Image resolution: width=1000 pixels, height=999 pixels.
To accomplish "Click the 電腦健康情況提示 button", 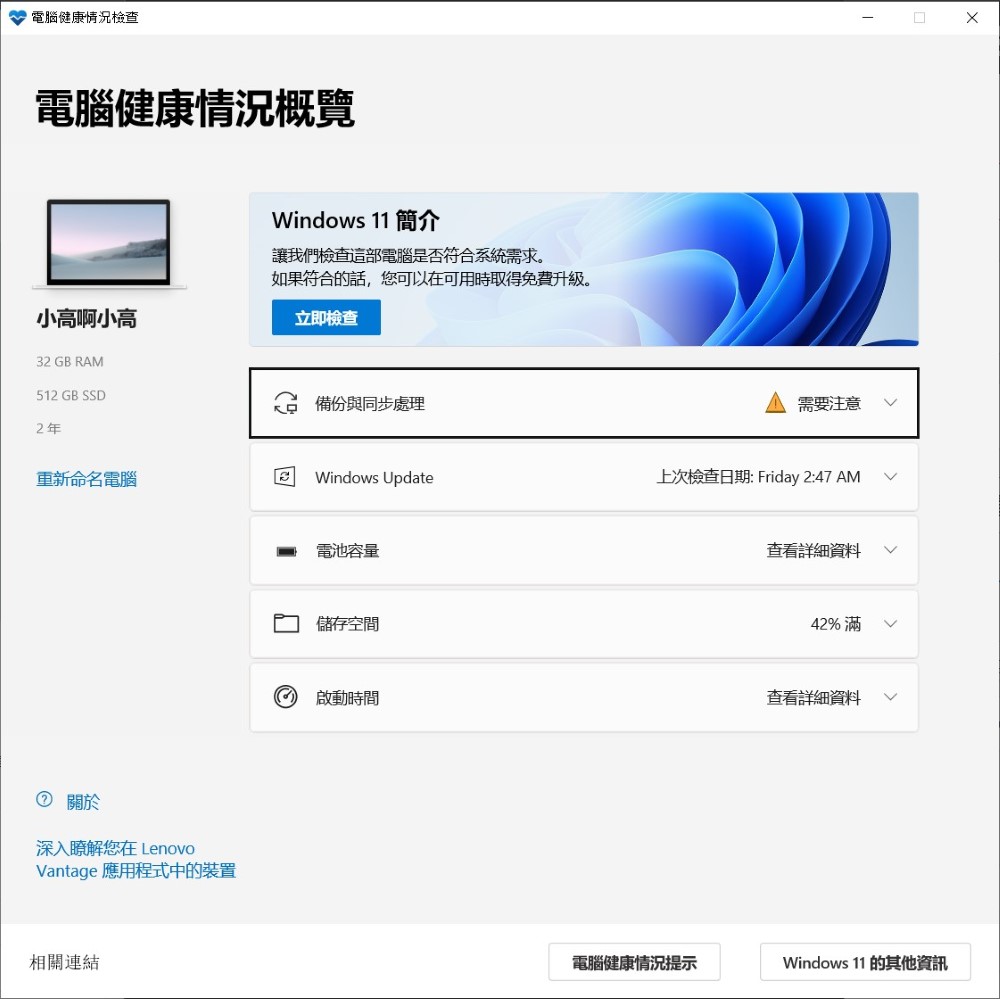I will 634,962.
